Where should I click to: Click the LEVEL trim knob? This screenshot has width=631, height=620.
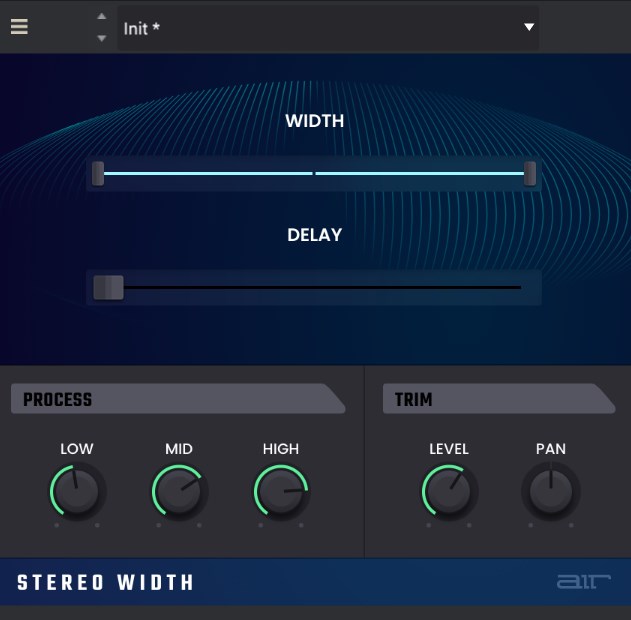coord(449,491)
